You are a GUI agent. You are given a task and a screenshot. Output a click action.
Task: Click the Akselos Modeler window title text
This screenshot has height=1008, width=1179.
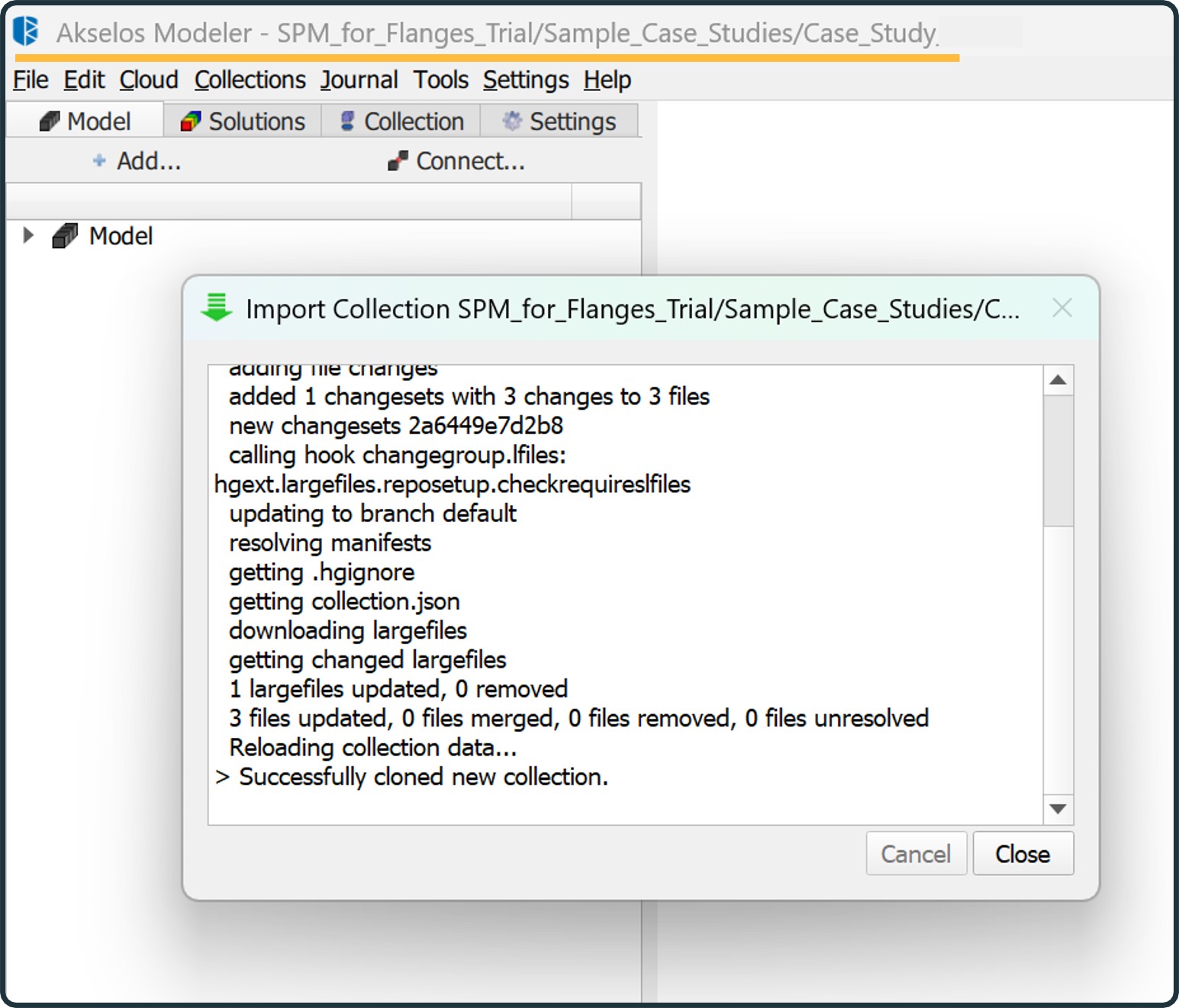pos(498,33)
